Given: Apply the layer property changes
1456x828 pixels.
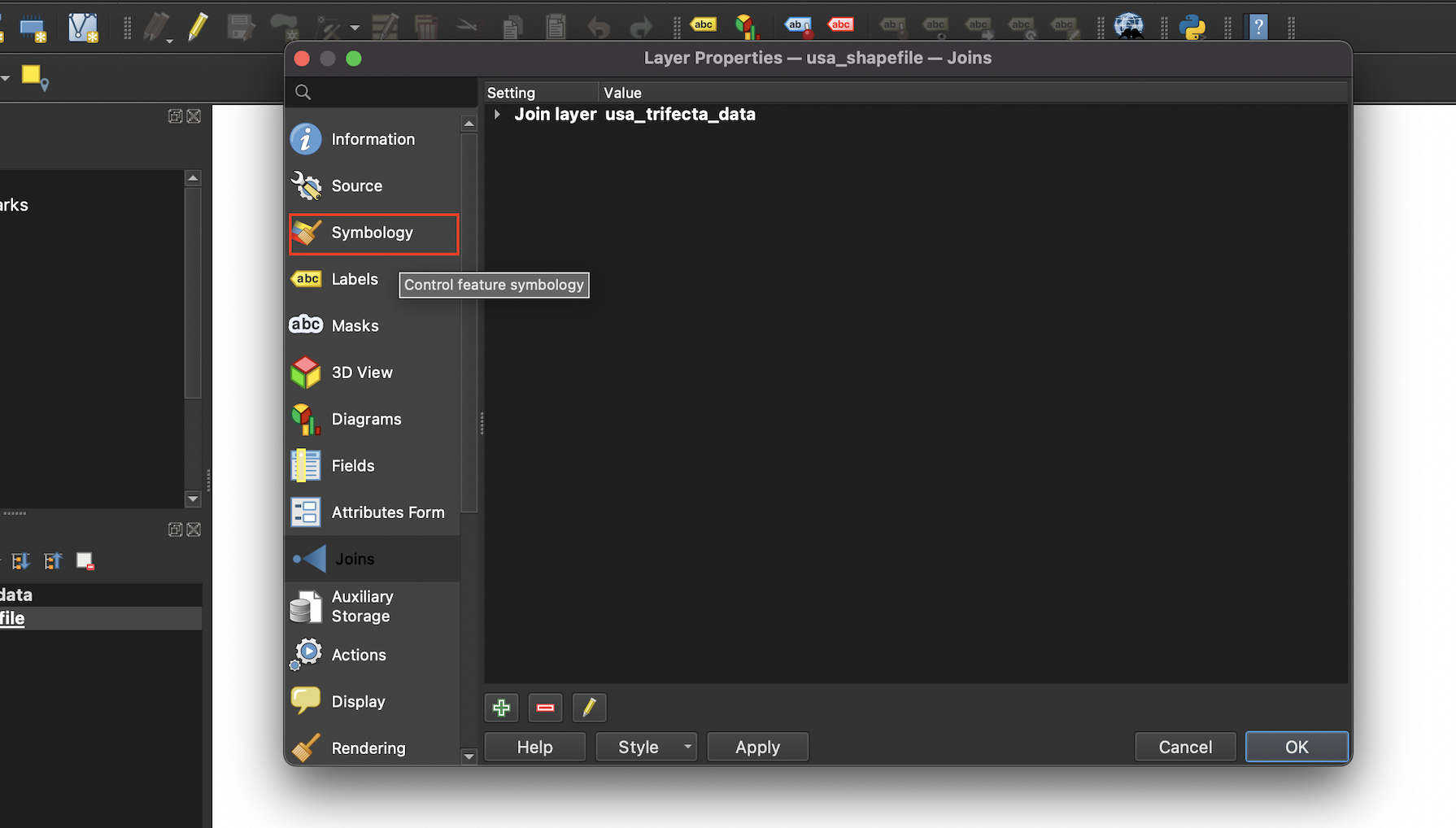Looking at the screenshot, I should coord(757,746).
